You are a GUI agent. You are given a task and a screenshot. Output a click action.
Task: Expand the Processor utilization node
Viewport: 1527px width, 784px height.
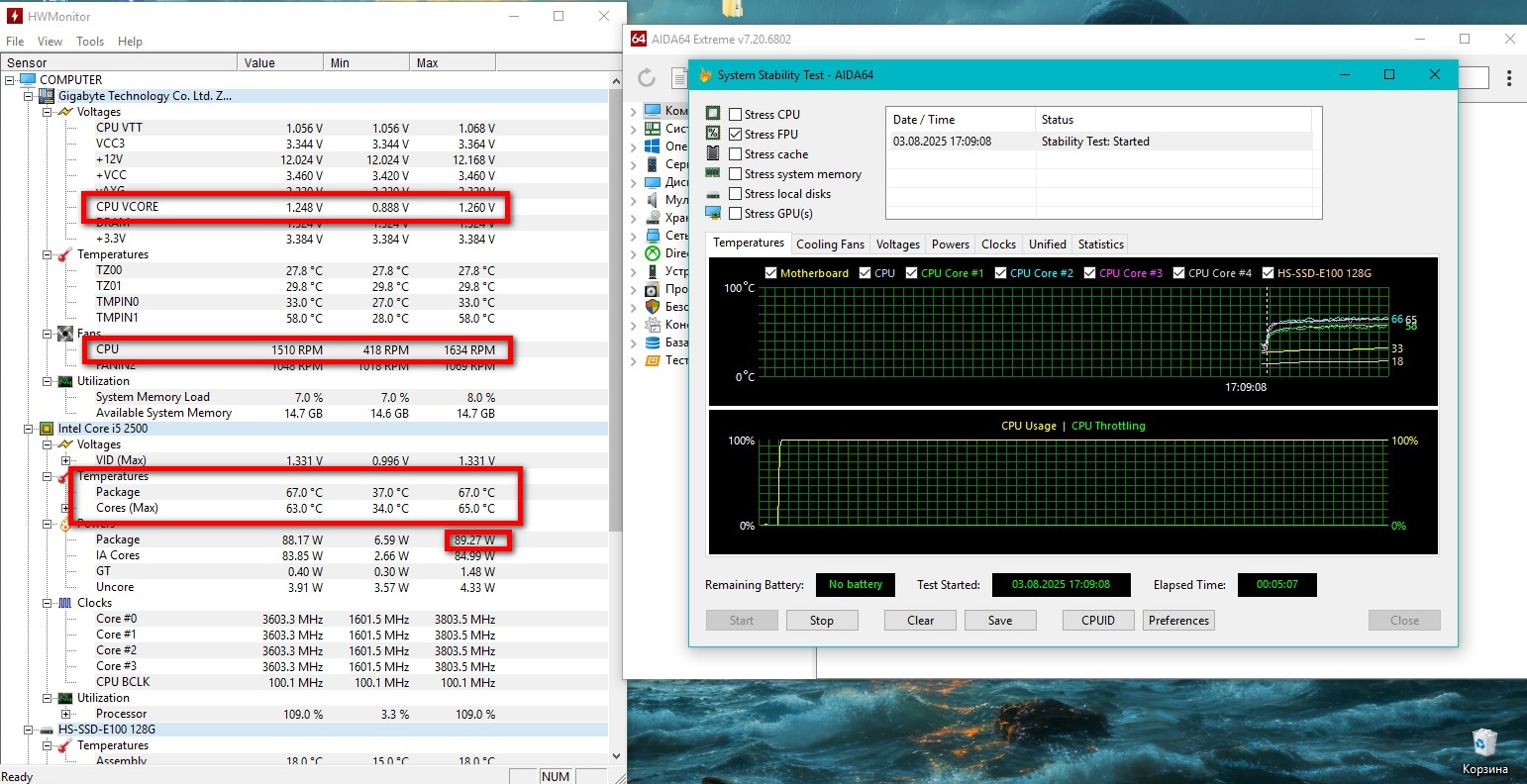[65, 714]
